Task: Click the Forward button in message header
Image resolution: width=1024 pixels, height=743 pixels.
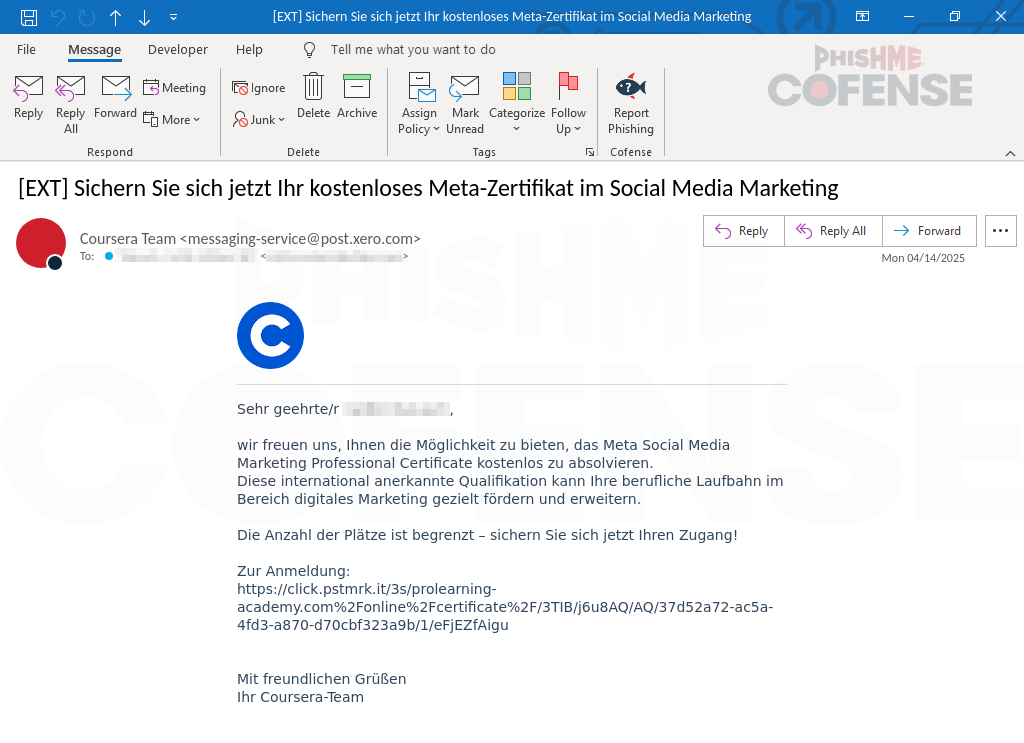Action: (928, 231)
